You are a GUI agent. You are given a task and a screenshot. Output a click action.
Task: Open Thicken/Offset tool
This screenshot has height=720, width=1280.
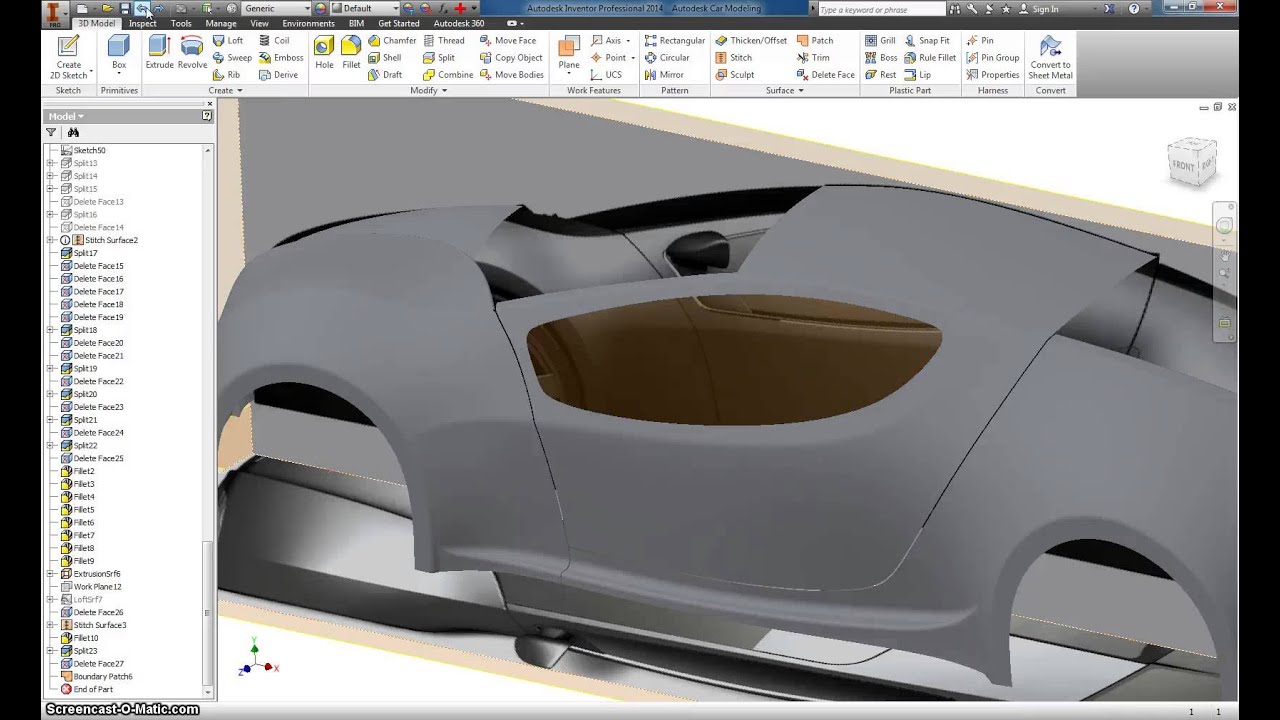tap(751, 41)
